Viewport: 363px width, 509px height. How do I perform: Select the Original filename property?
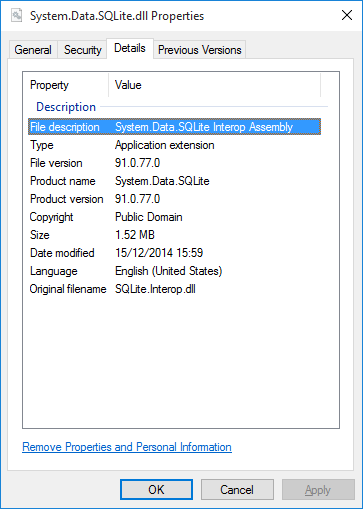coord(68,289)
